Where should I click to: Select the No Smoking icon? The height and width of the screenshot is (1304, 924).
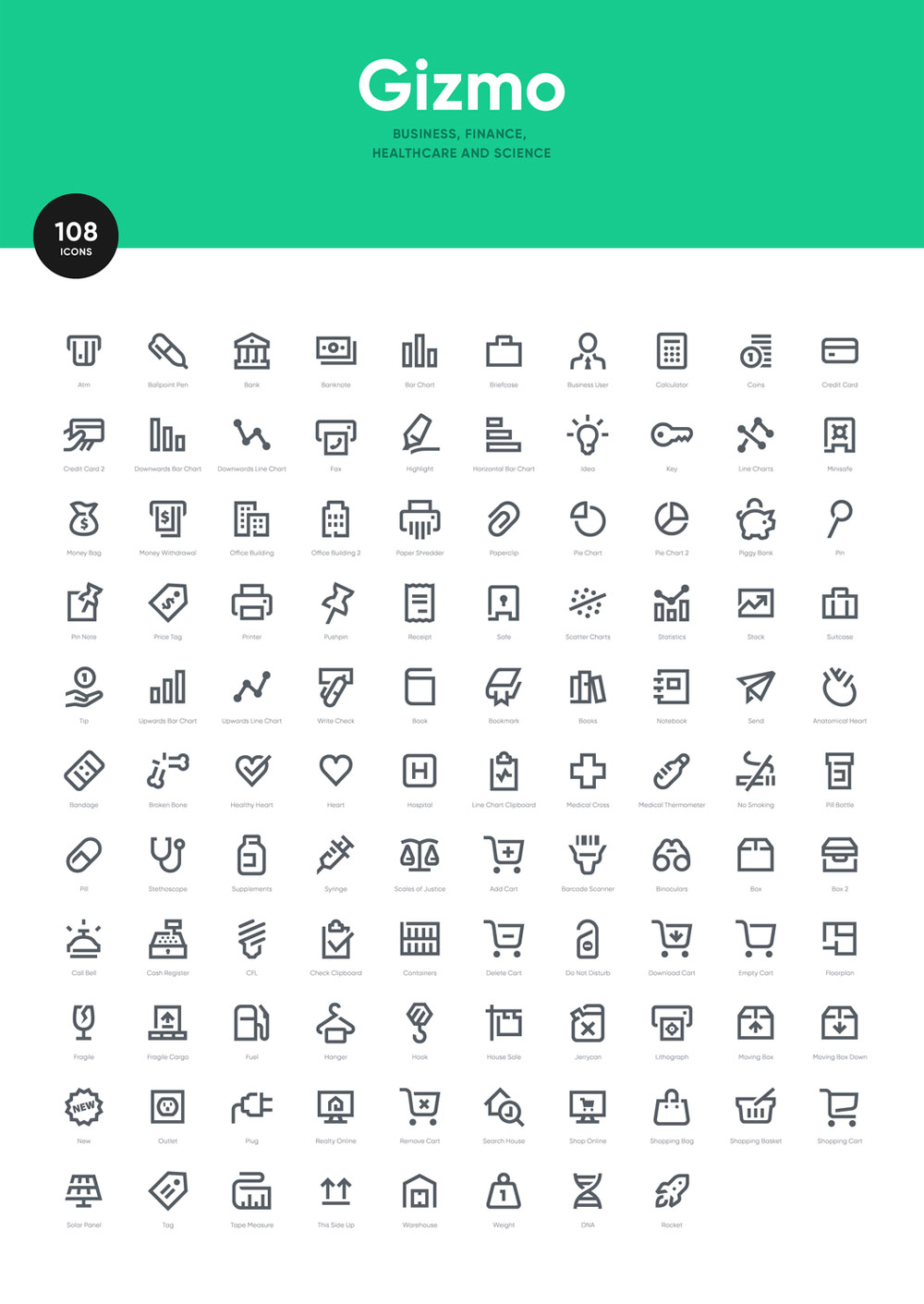pyautogui.click(x=756, y=771)
